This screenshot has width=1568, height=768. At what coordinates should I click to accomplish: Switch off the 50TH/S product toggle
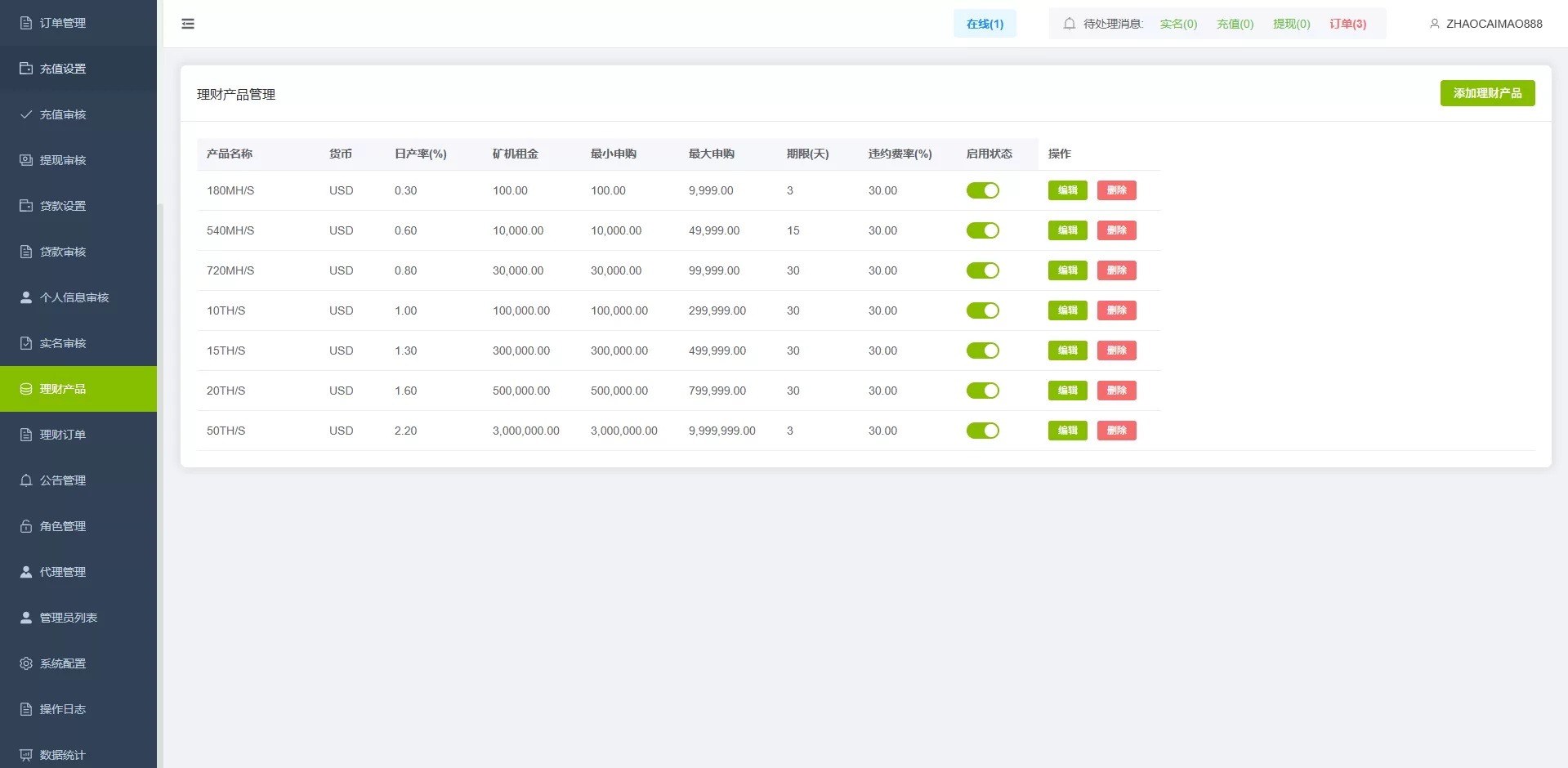[x=982, y=431]
